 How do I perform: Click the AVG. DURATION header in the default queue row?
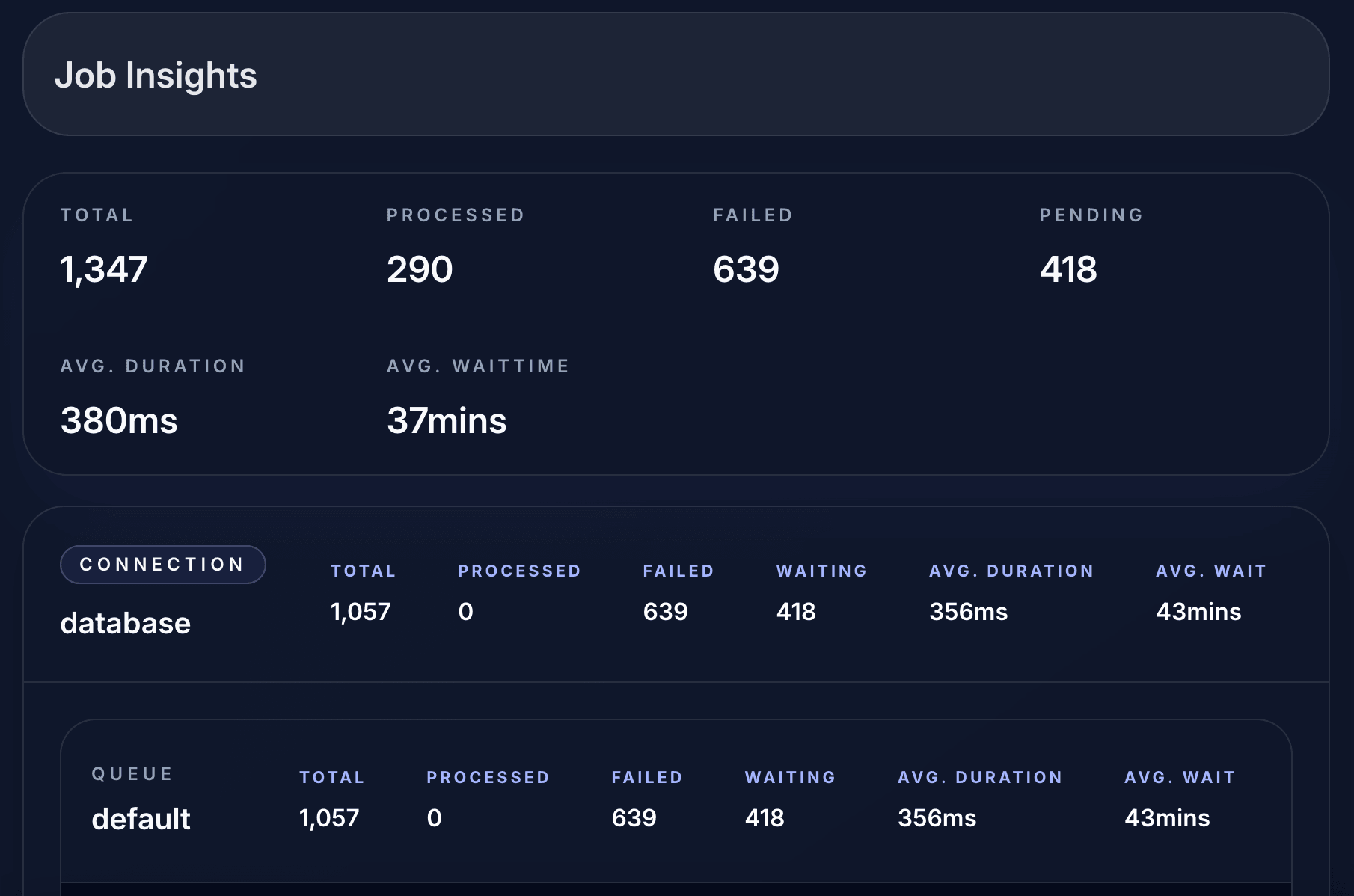pyautogui.click(x=980, y=778)
